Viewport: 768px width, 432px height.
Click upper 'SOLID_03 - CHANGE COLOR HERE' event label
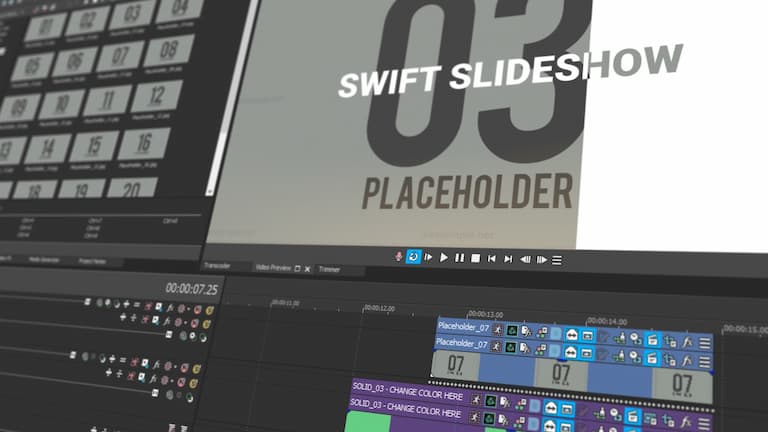pos(408,391)
